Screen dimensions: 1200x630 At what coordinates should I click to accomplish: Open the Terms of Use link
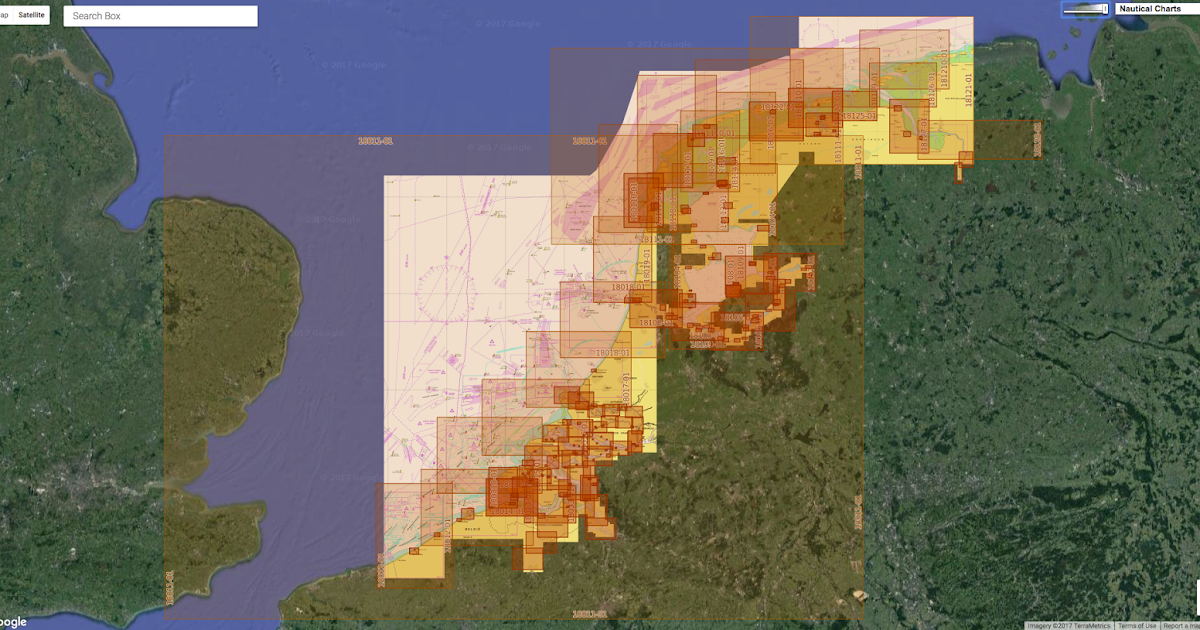coord(1137,625)
